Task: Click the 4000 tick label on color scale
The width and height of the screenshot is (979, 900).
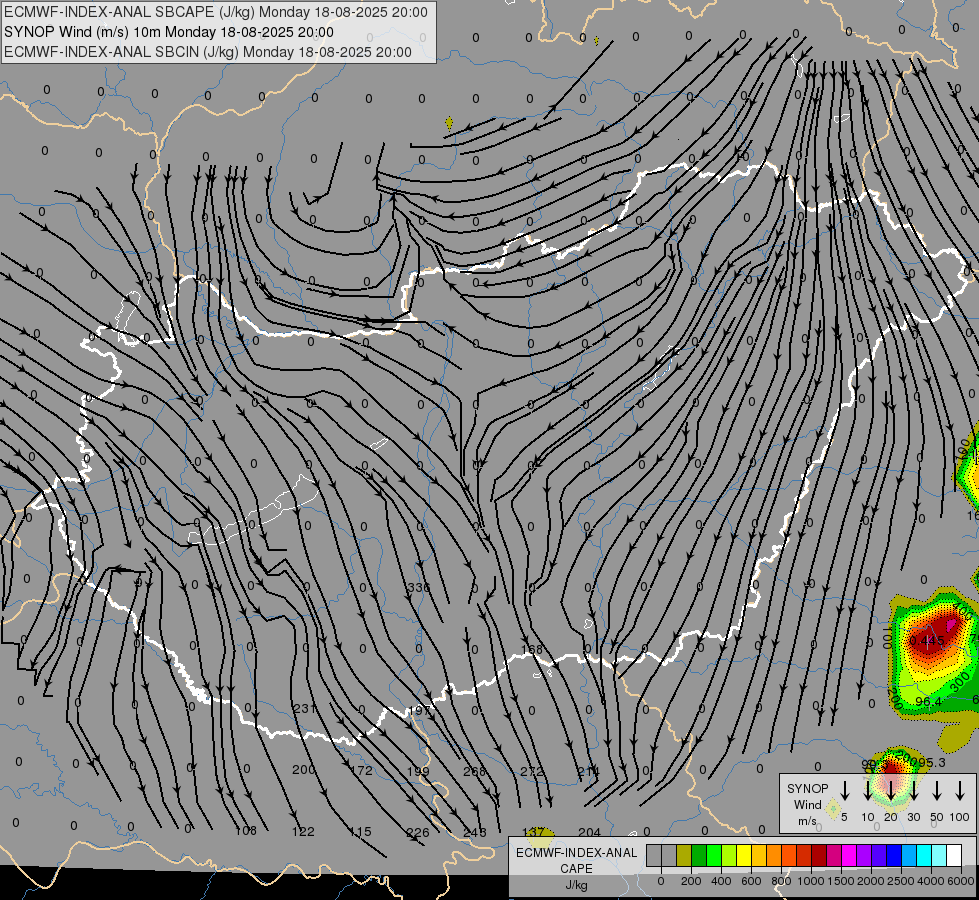Action: 930,881
